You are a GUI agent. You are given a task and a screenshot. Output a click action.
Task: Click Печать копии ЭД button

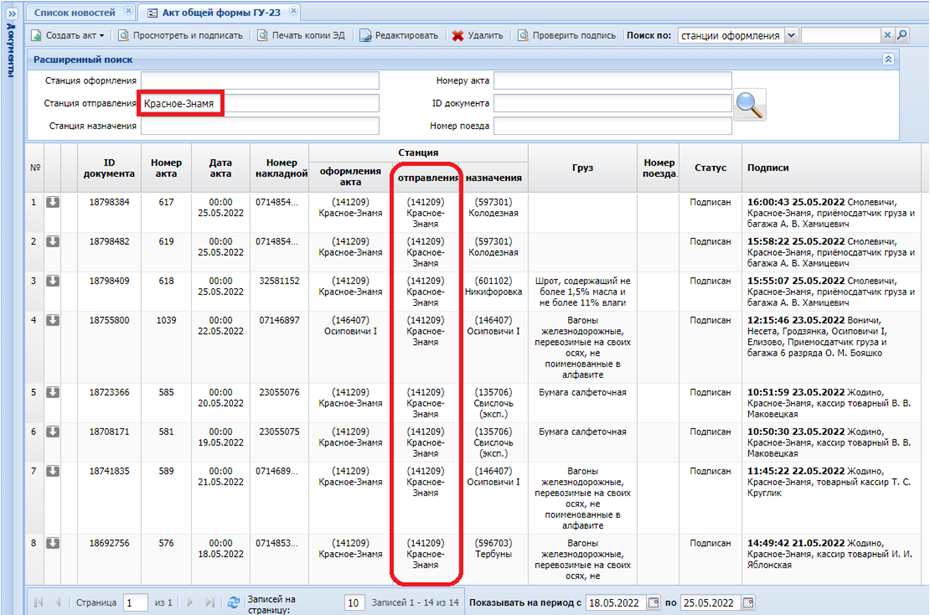coord(301,36)
